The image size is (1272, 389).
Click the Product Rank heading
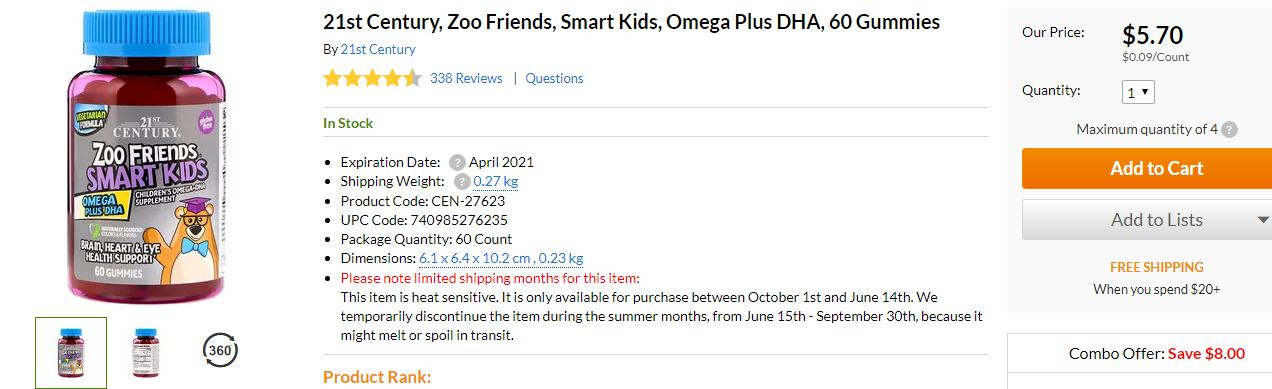tap(377, 377)
